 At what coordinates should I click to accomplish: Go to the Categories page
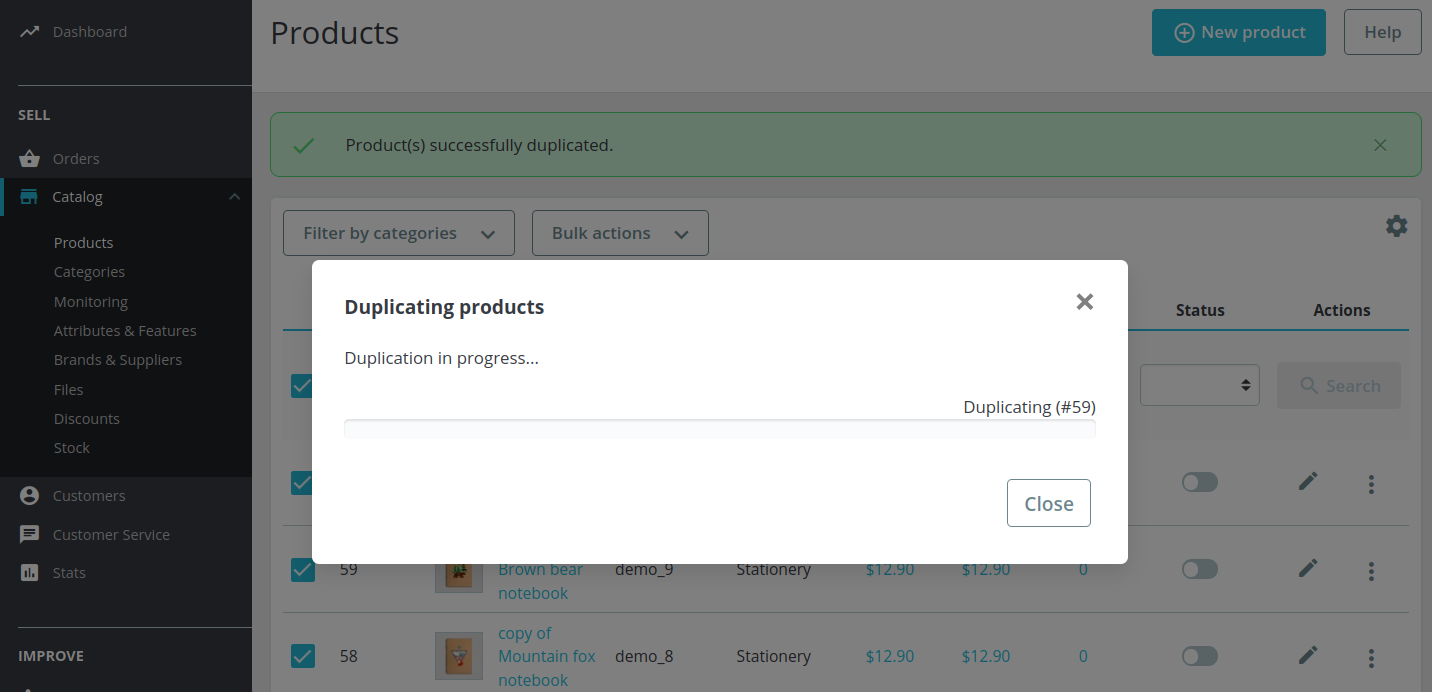89,271
